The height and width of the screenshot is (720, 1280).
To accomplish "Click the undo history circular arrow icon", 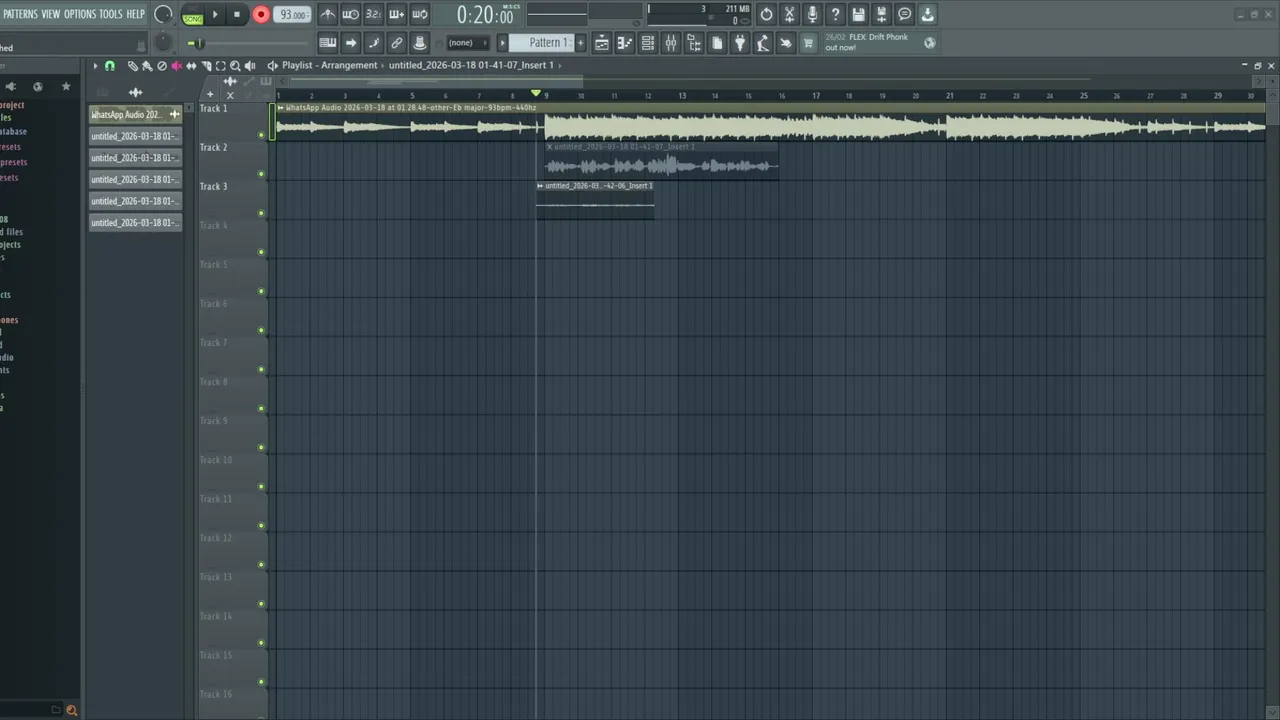I will (766, 14).
